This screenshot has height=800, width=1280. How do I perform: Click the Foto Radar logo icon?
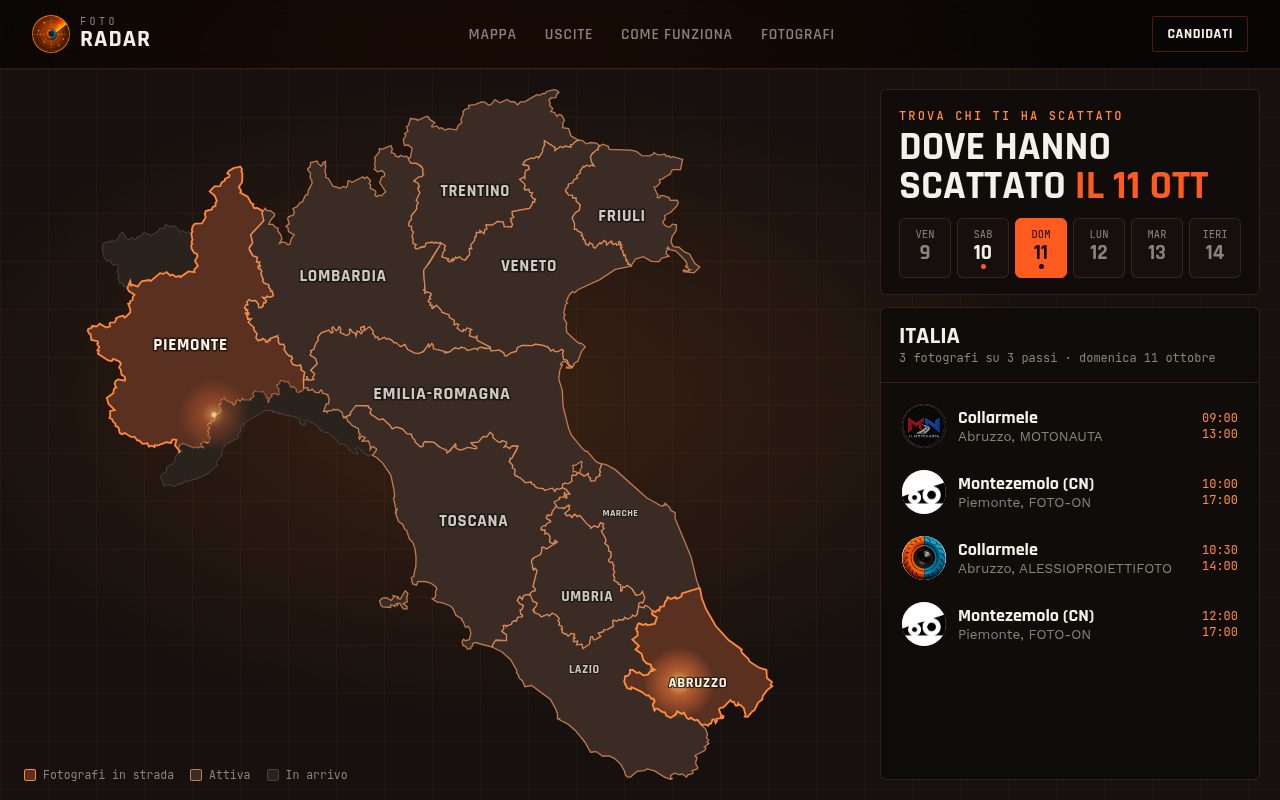(x=51, y=34)
